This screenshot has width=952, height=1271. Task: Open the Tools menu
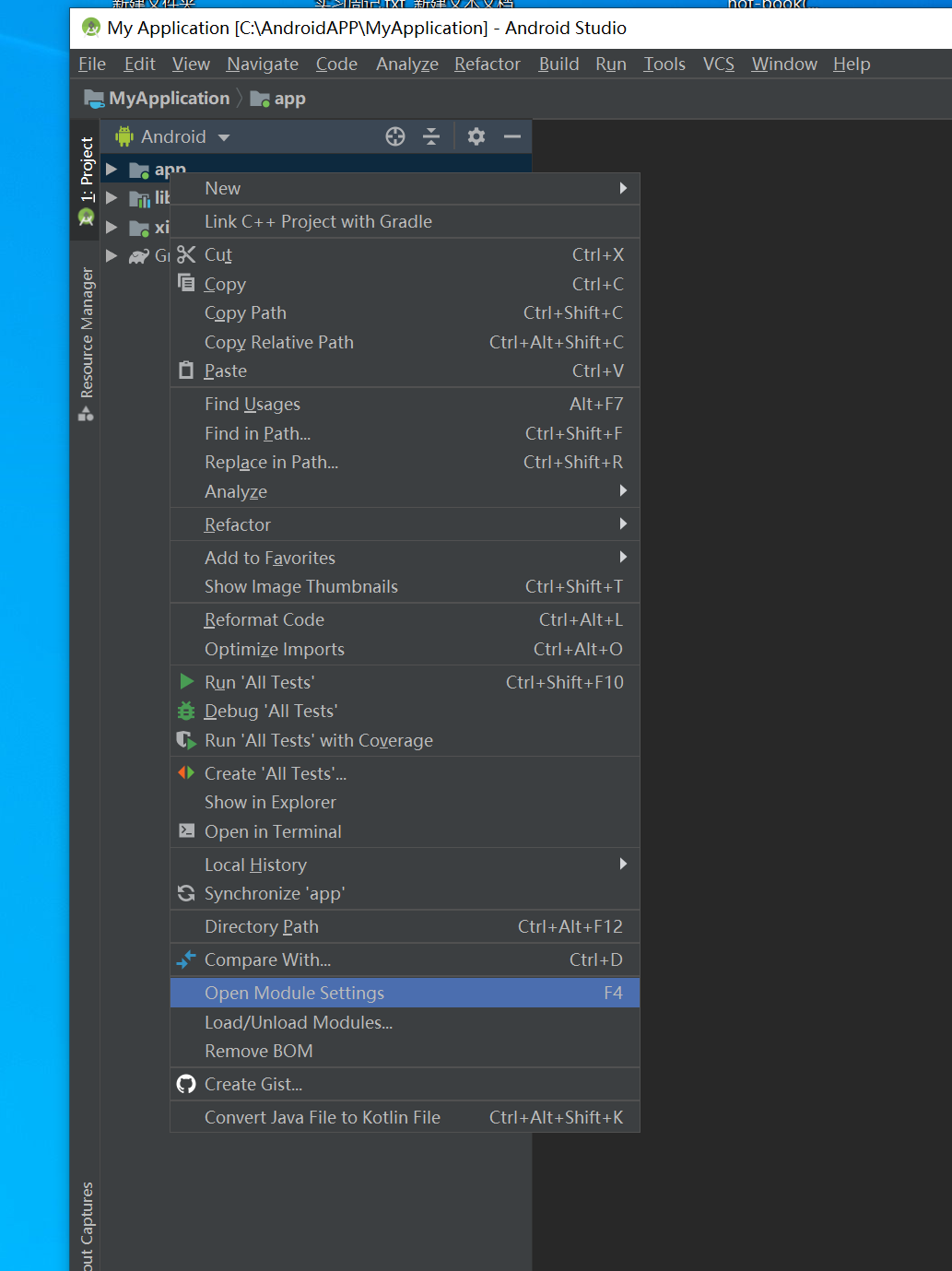coord(664,64)
